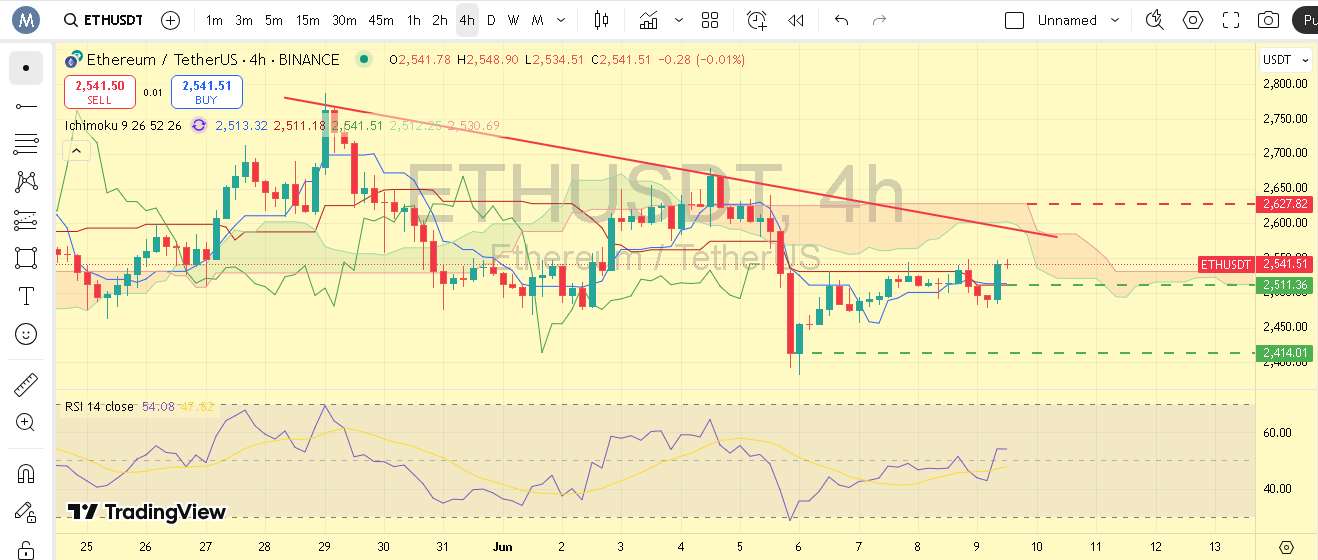
Task: Click the Unnamed layout name
Action: [x=1067, y=20]
